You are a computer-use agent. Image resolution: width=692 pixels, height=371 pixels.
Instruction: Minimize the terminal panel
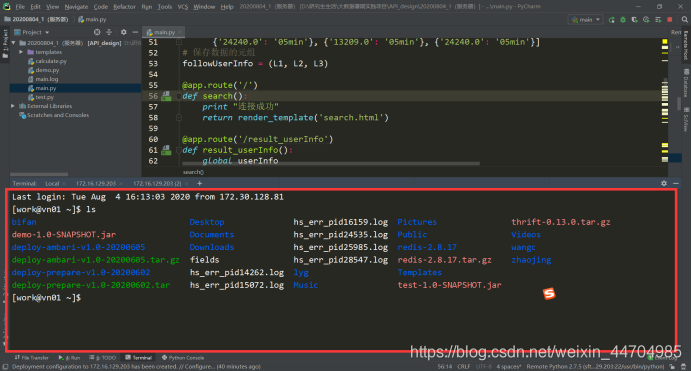click(676, 183)
